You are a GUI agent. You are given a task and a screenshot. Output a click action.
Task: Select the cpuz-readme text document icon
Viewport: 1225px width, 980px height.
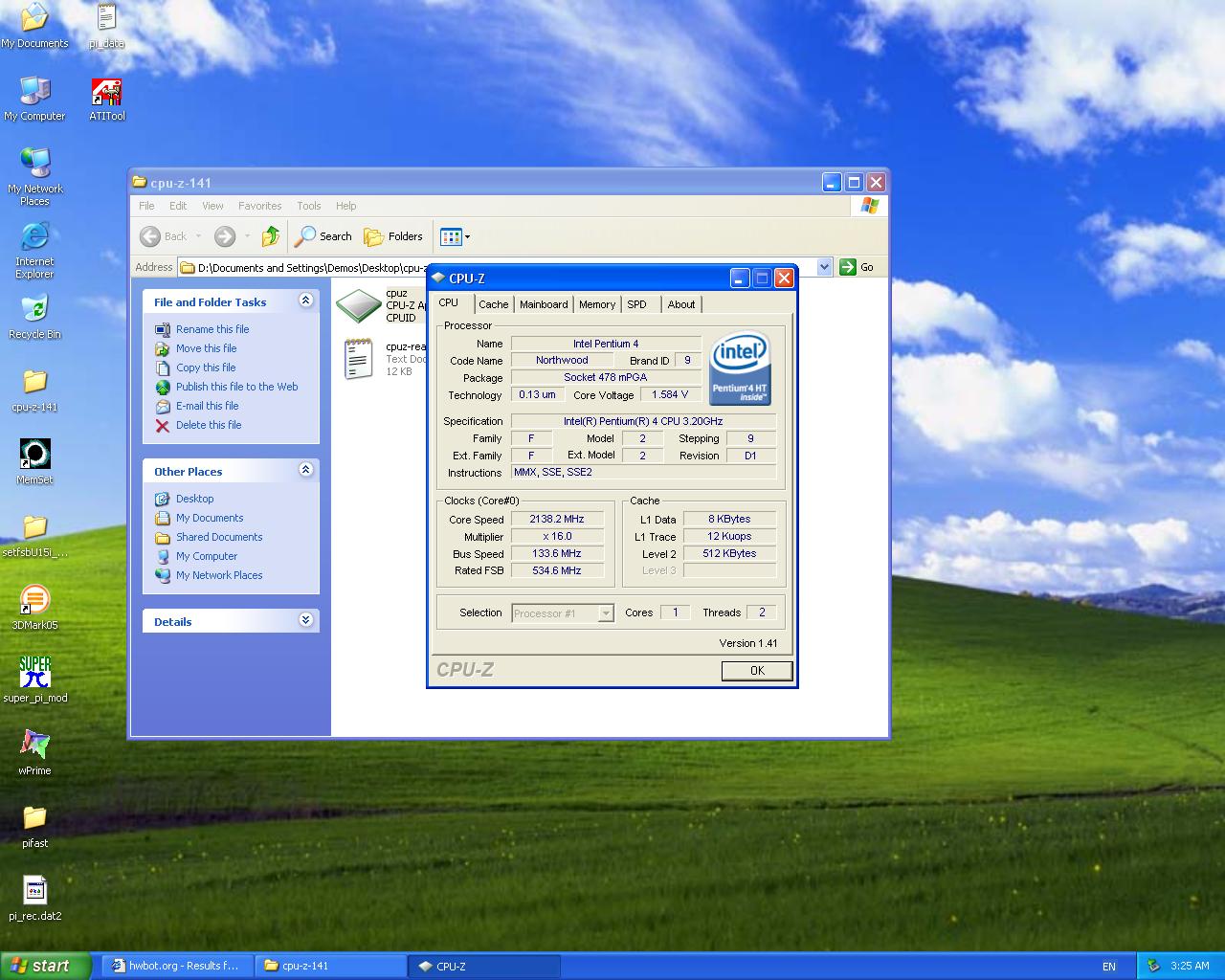click(x=359, y=359)
